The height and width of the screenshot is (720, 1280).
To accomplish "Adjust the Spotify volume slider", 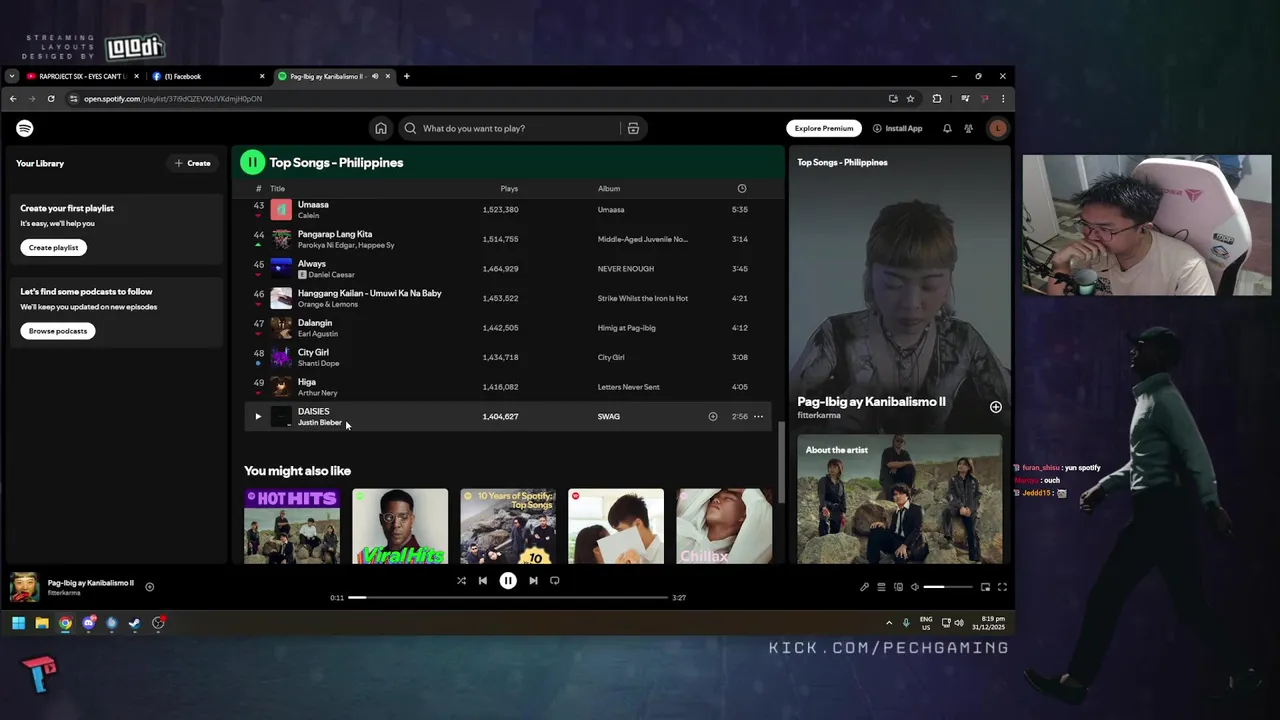I will tap(947, 587).
